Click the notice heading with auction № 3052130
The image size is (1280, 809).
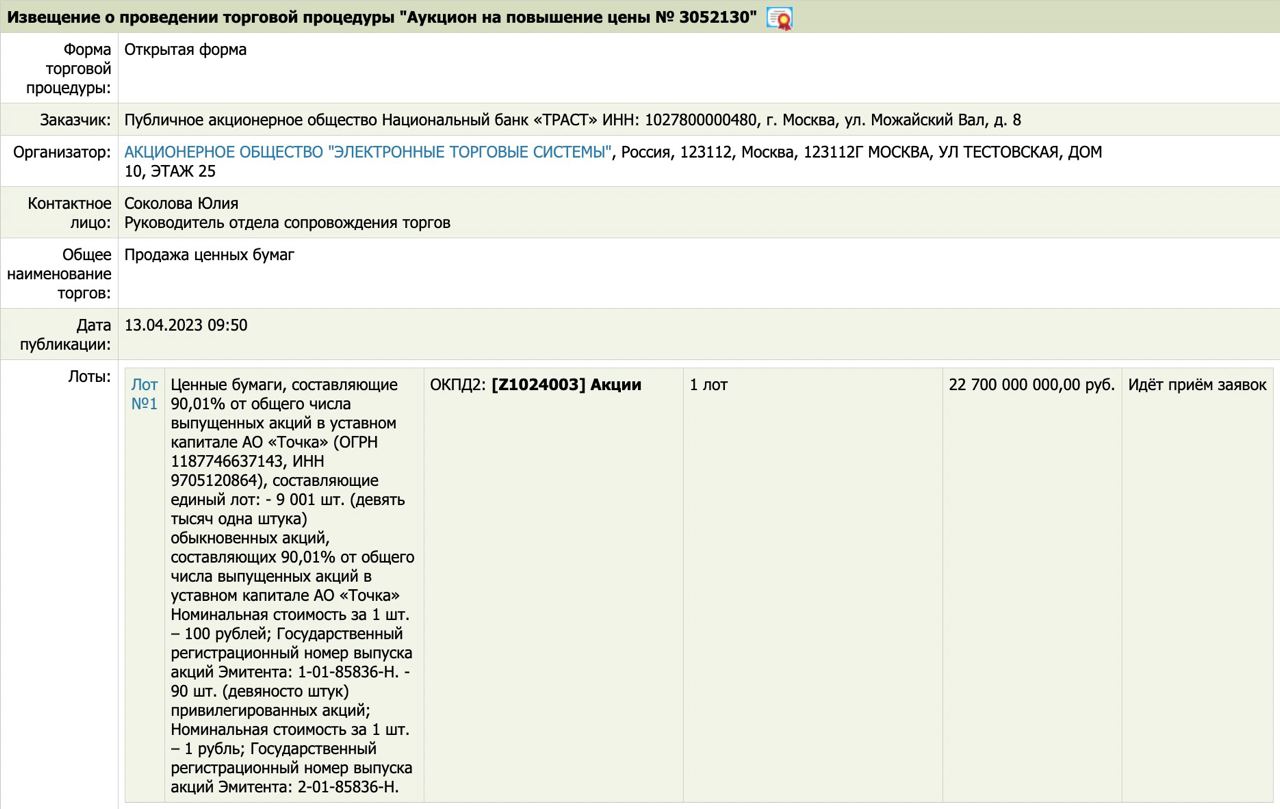(382, 18)
